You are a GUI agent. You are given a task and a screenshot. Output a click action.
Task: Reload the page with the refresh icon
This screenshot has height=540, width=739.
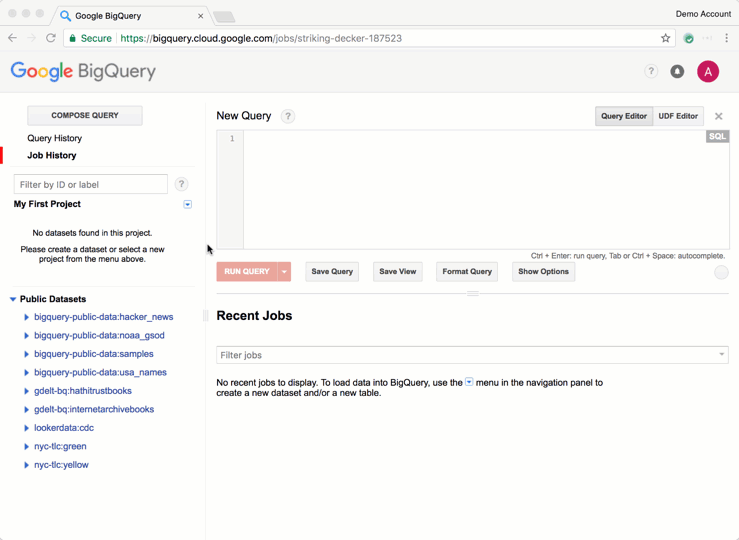pyautogui.click(x=51, y=38)
